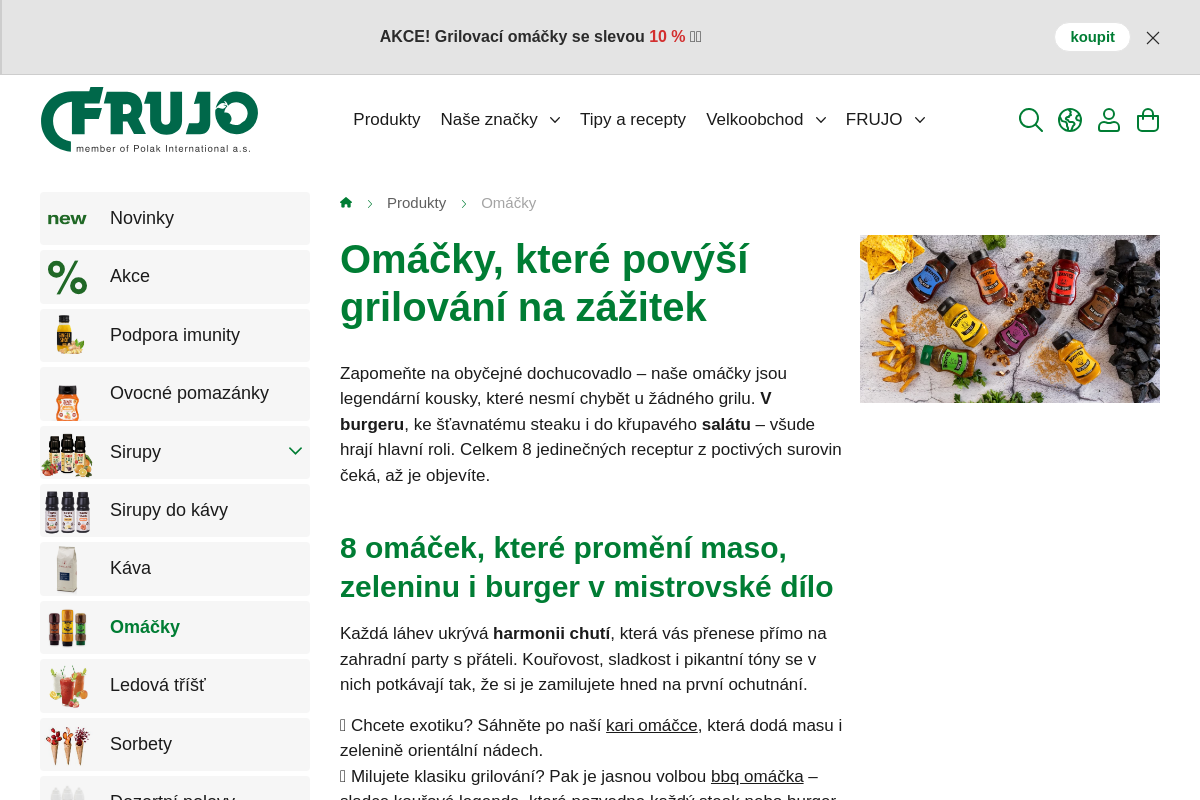Click the 'new' icon next to Novinky

pos(67,218)
